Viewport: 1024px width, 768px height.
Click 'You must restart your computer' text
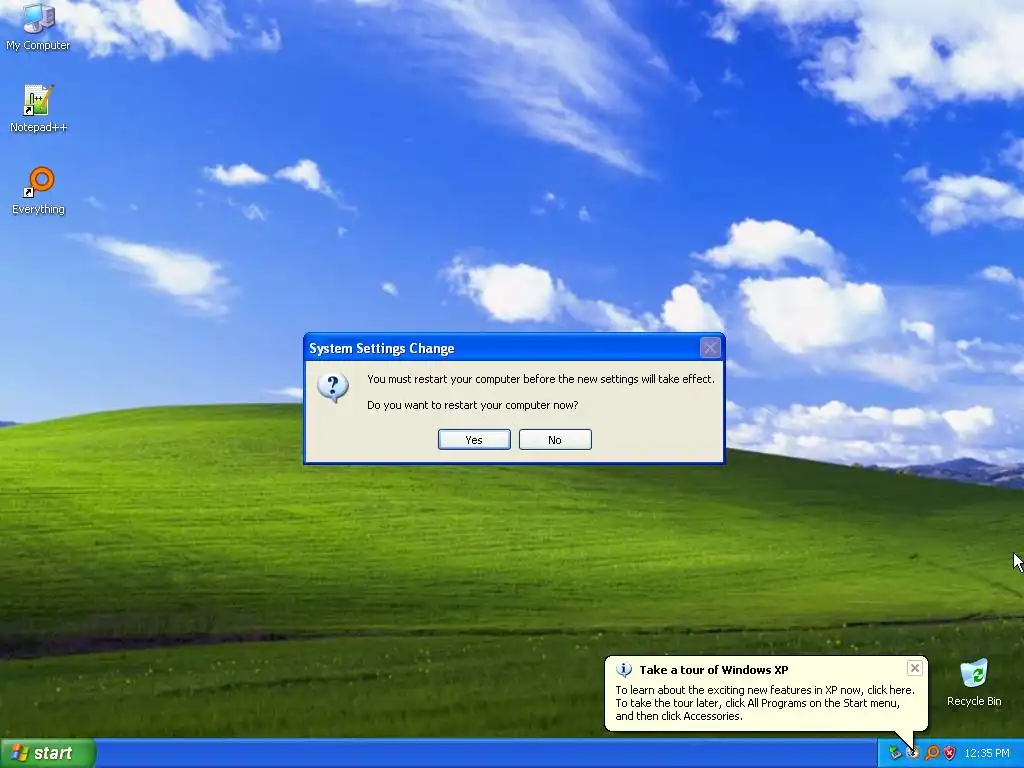(x=541, y=379)
